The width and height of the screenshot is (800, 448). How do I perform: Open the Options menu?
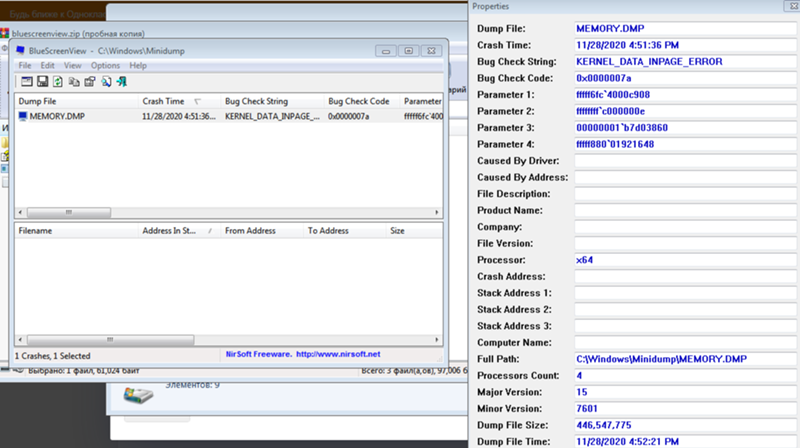pyautogui.click(x=105, y=65)
